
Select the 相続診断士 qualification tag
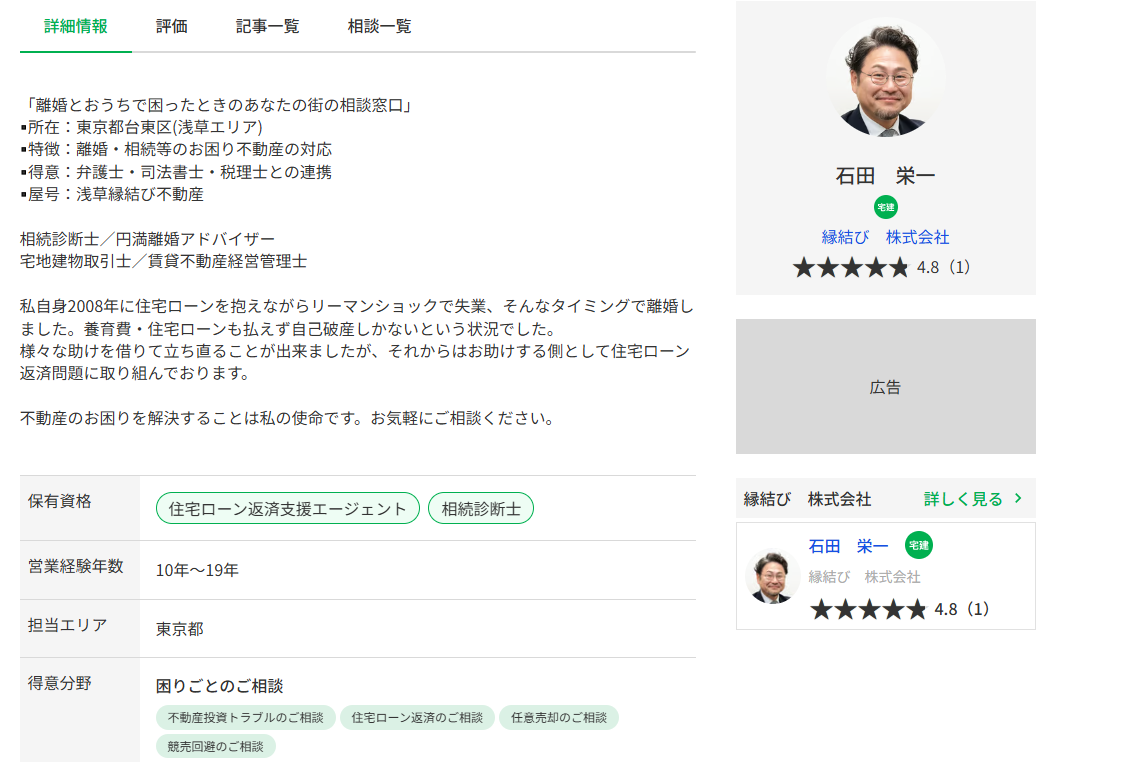pyautogui.click(x=481, y=508)
